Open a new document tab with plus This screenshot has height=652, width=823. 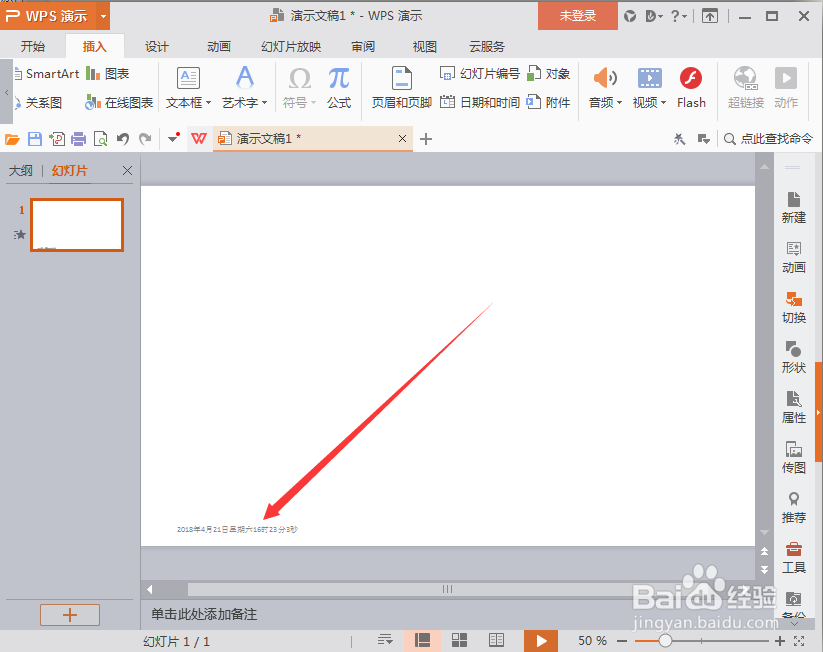426,139
